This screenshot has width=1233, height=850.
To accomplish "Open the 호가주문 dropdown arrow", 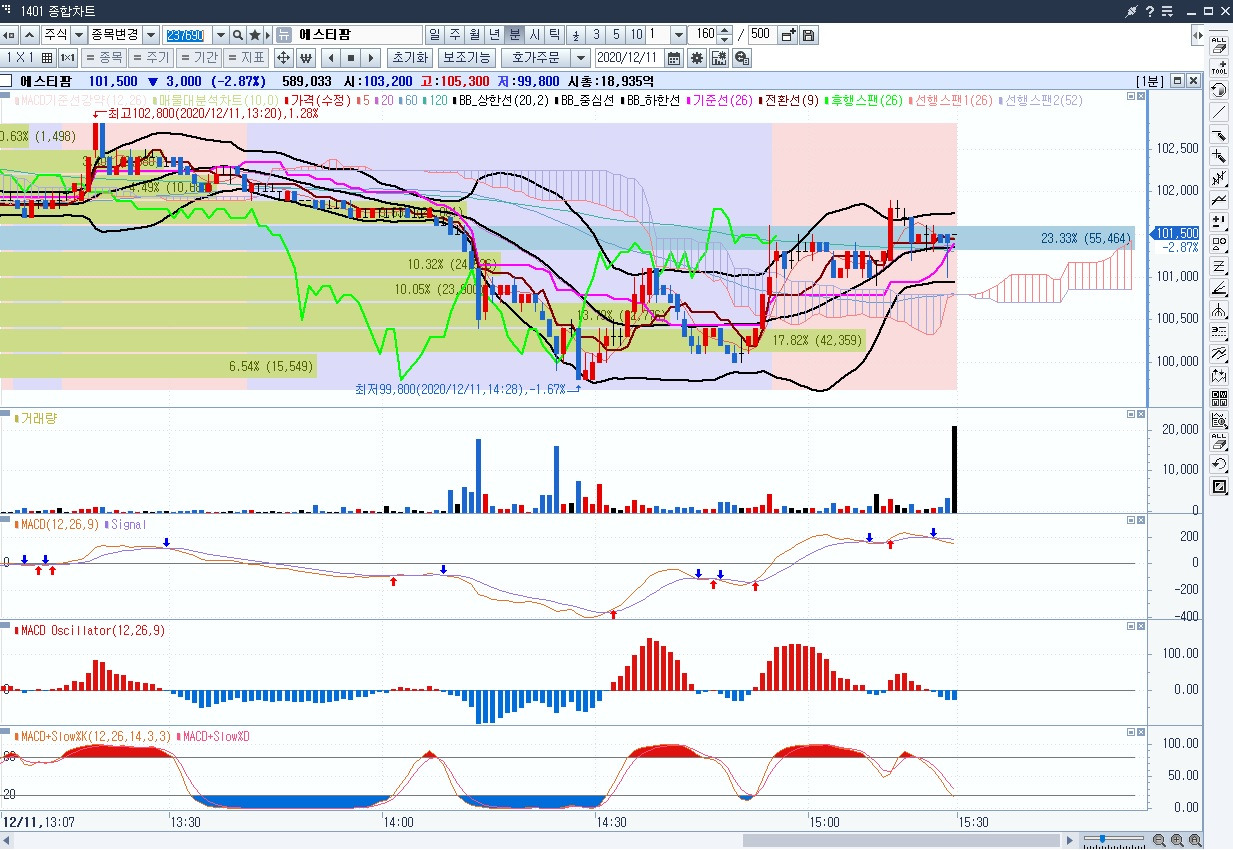I will click(x=582, y=58).
